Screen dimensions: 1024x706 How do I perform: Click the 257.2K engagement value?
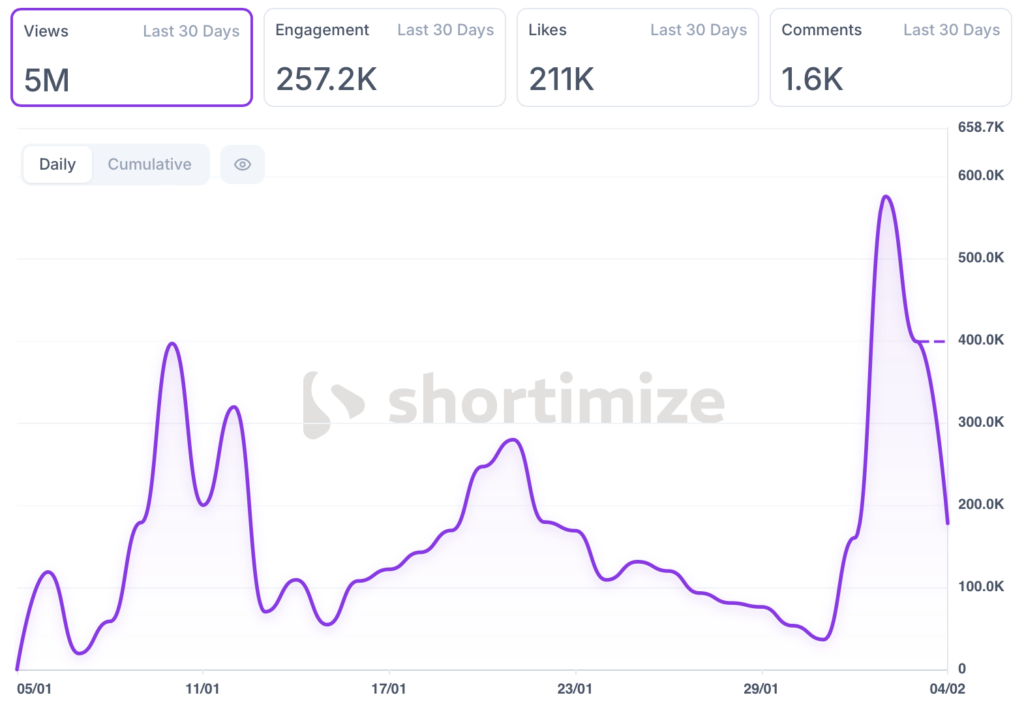(x=326, y=80)
